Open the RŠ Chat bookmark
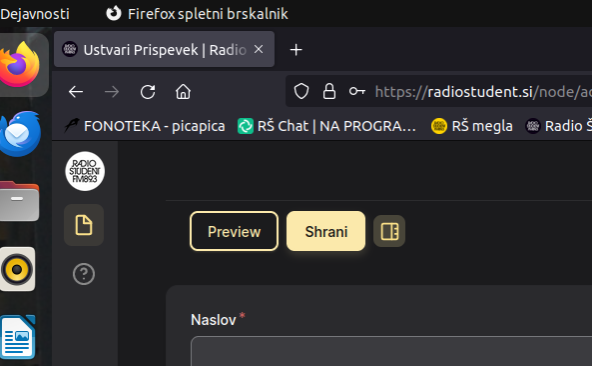 tap(327, 126)
